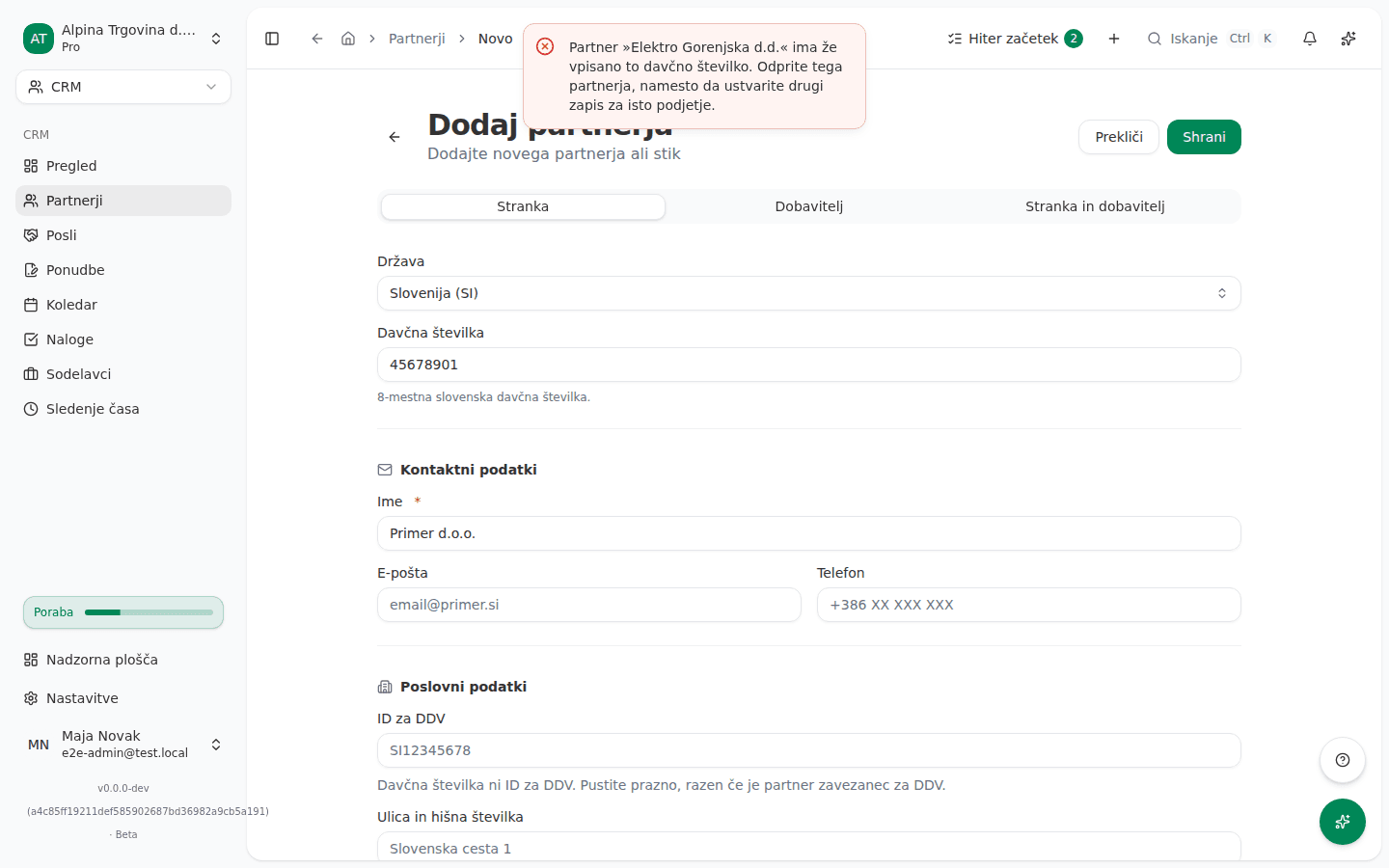Click the Prekliči button
The width and height of the screenshot is (1389, 868).
coord(1119,137)
